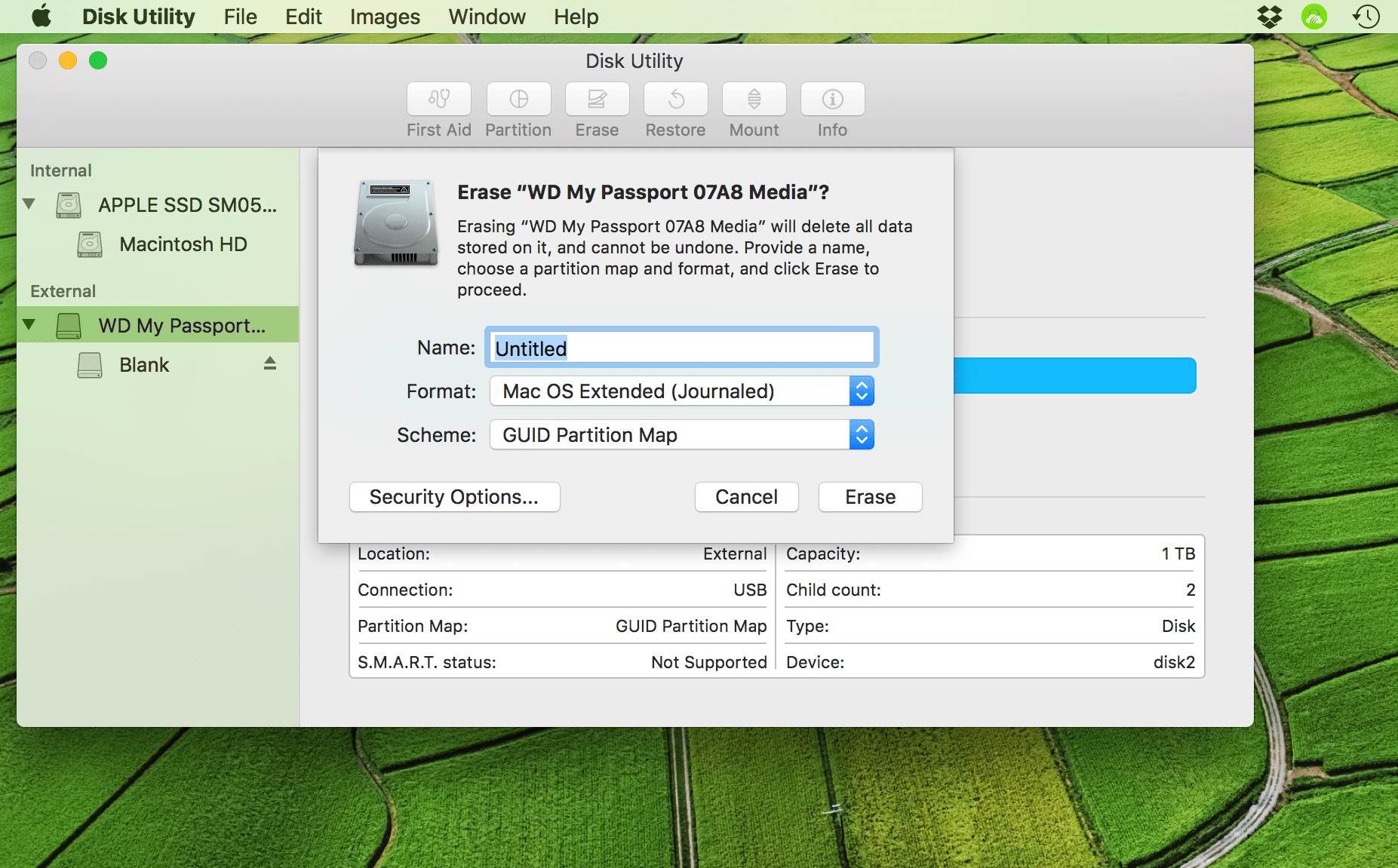Open the Info toolbar icon
This screenshot has height=868, width=1398.
832,99
